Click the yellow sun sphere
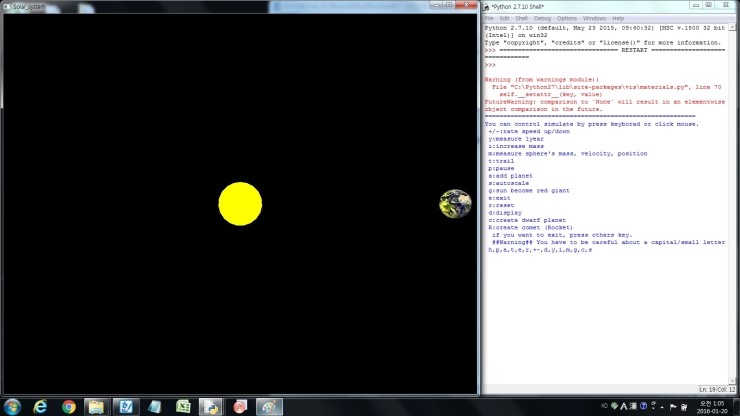Image resolution: width=740 pixels, height=416 pixels. (x=240, y=204)
